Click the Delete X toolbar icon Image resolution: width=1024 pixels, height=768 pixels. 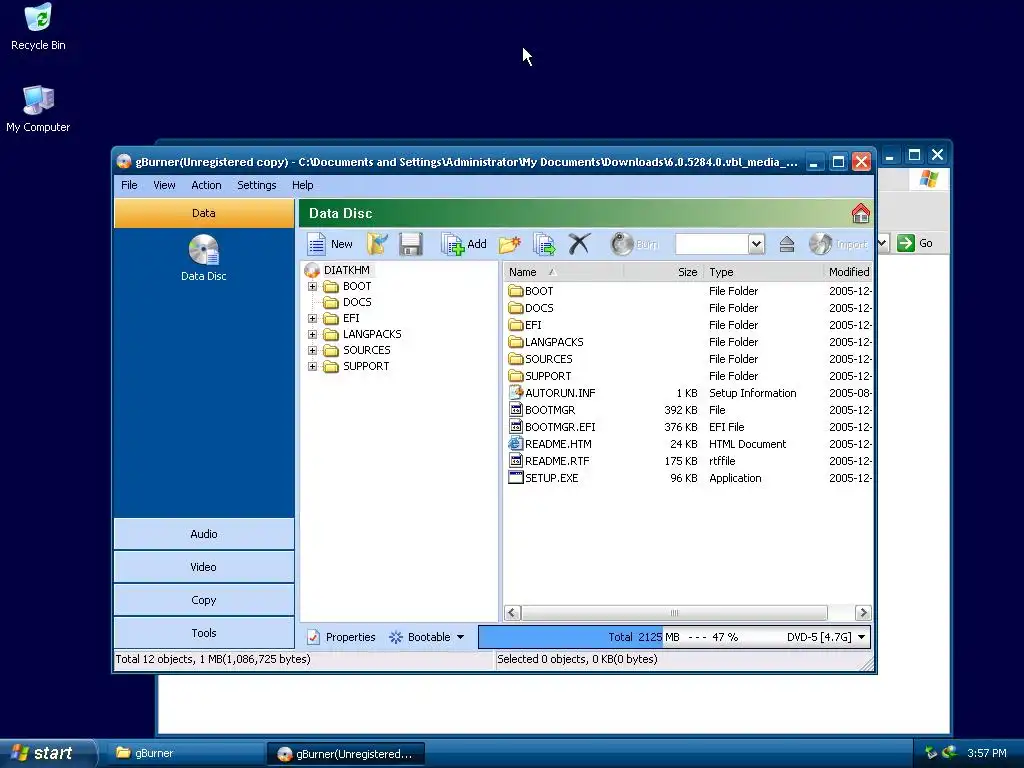pos(579,244)
